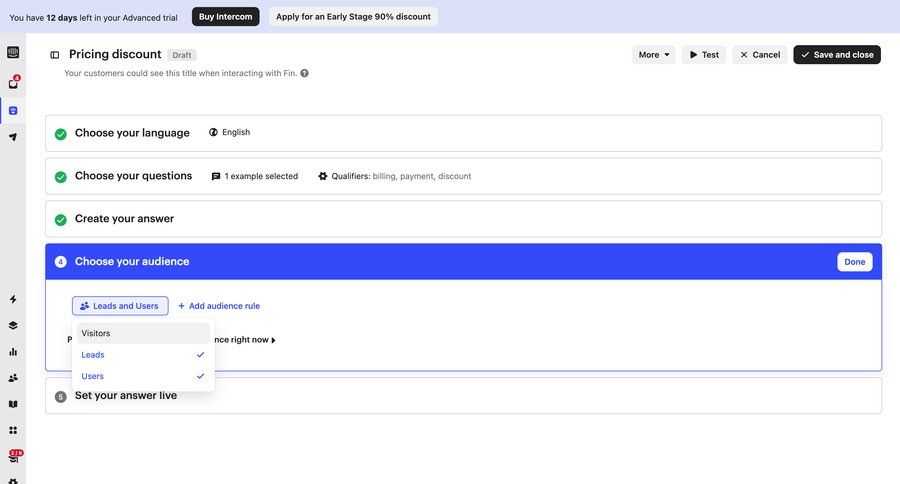Open the Inbox icon in left sidebar
900x484 pixels.
point(13,83)
